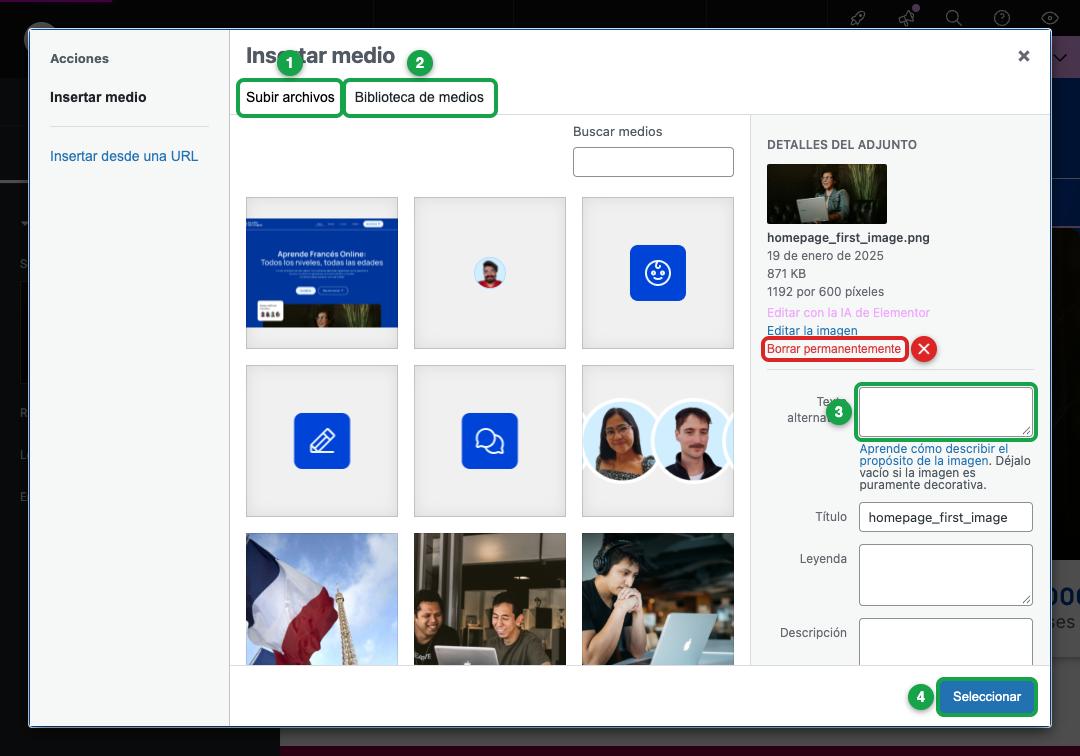Click the Acciones heading in the sidebar
This screenshot has width=1080, height=756.
pyautogui.click(x=79, y=59)
